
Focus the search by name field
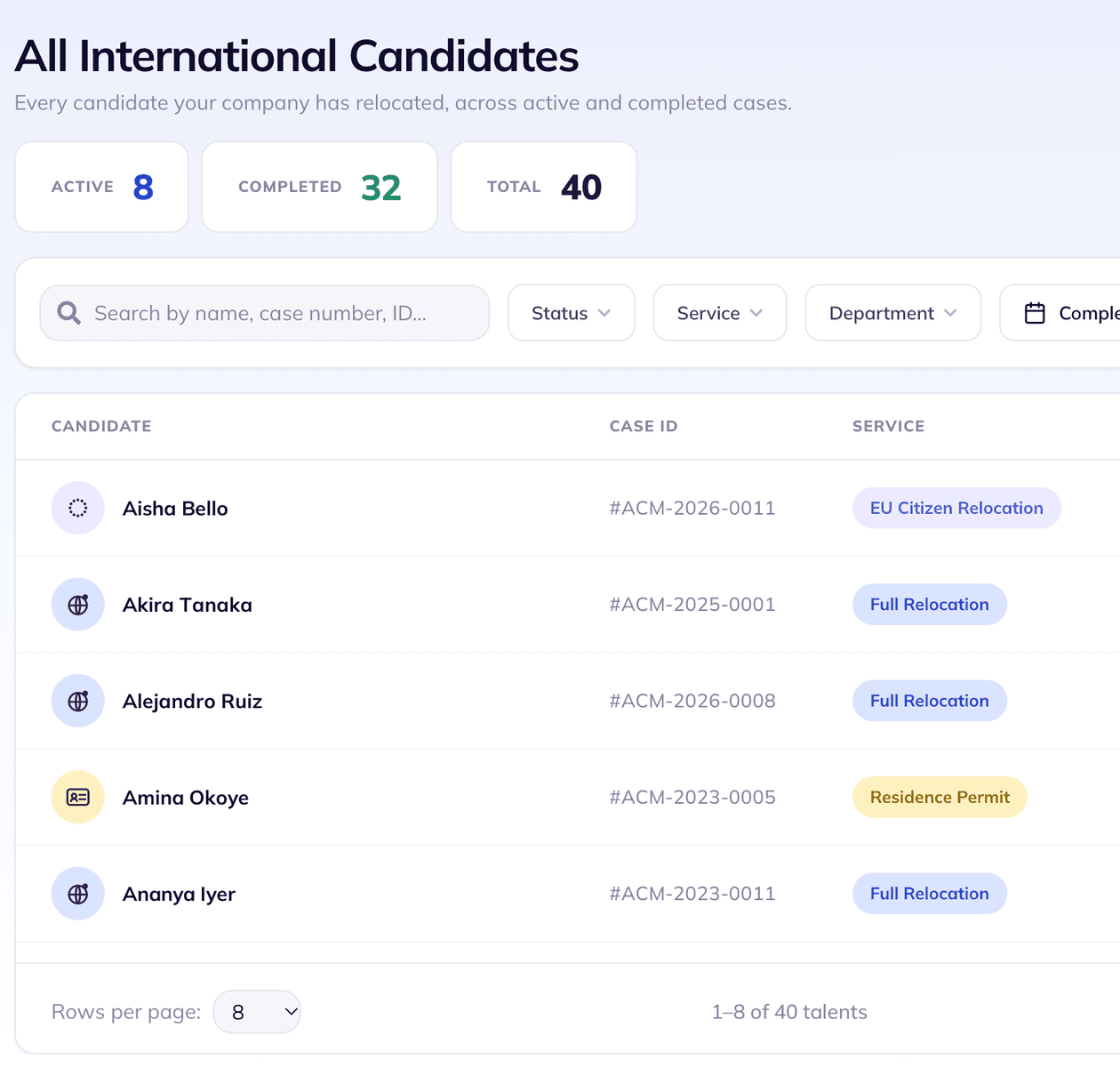265,313
